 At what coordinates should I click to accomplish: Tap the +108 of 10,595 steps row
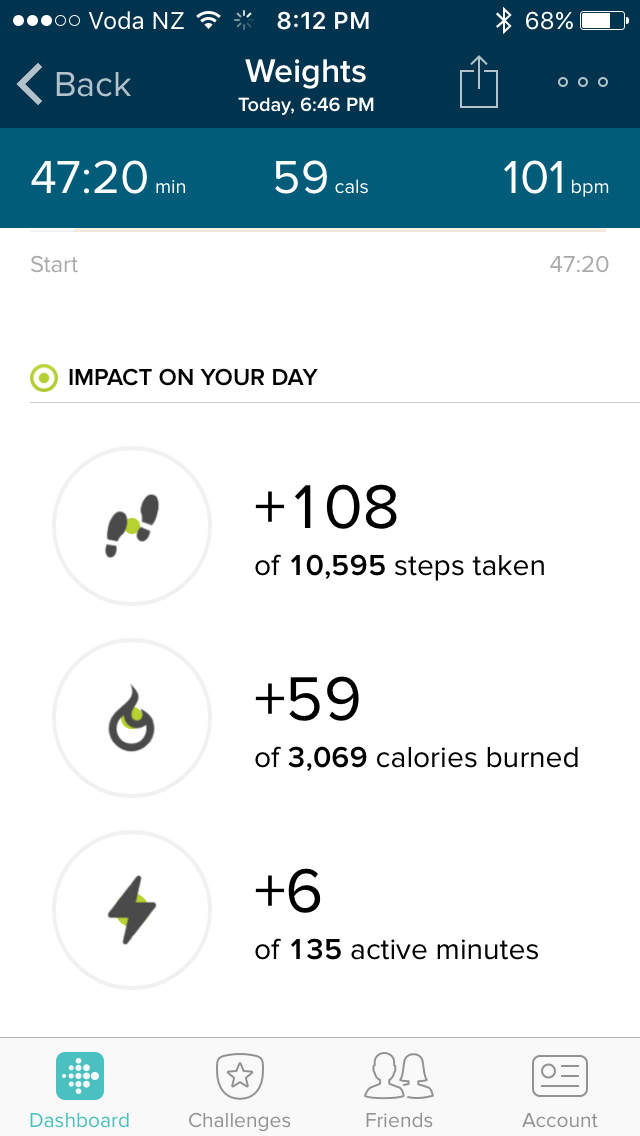pyautogui.click(x=335, y=527)
